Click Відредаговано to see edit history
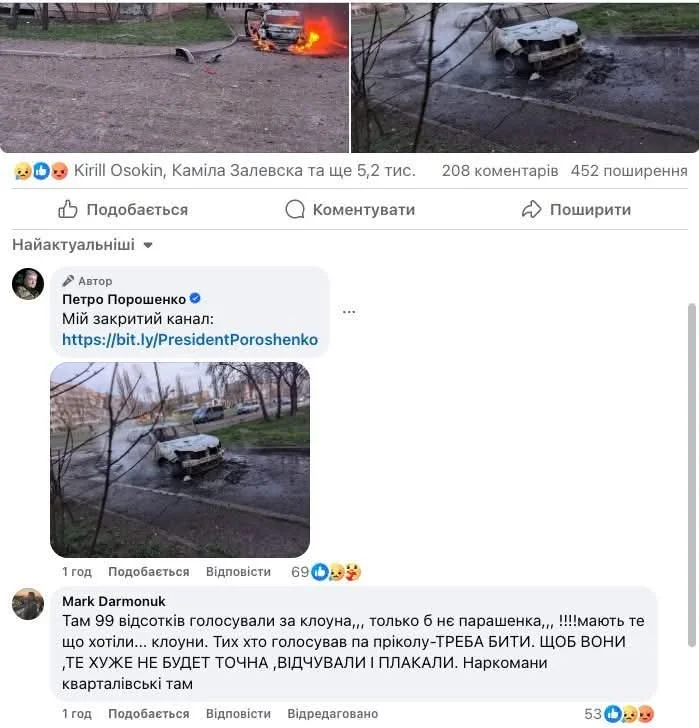 [x=332, y=714]
